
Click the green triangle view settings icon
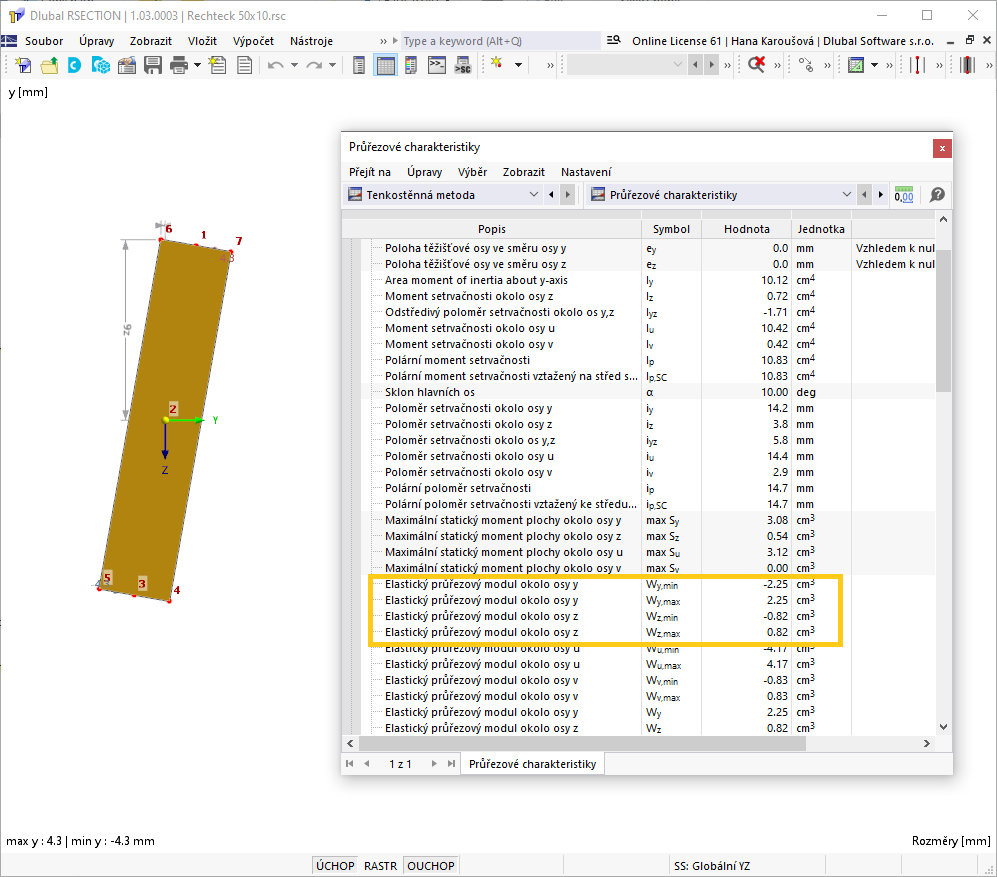856,65
